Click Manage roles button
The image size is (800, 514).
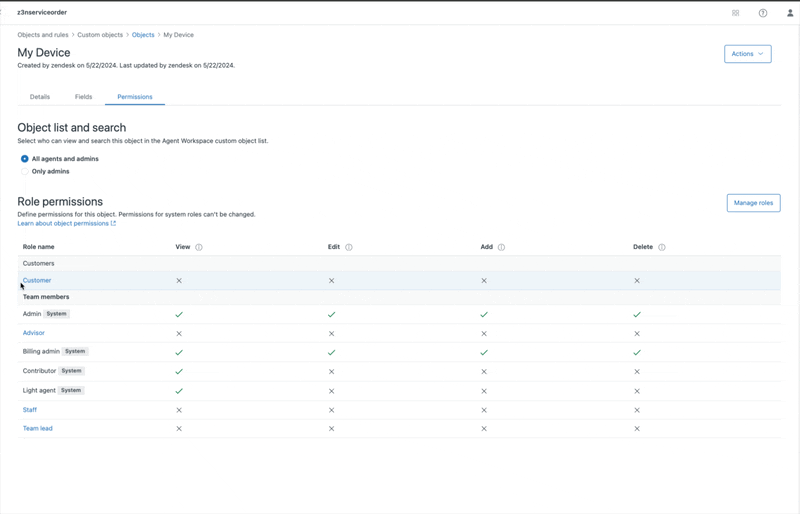754,203
